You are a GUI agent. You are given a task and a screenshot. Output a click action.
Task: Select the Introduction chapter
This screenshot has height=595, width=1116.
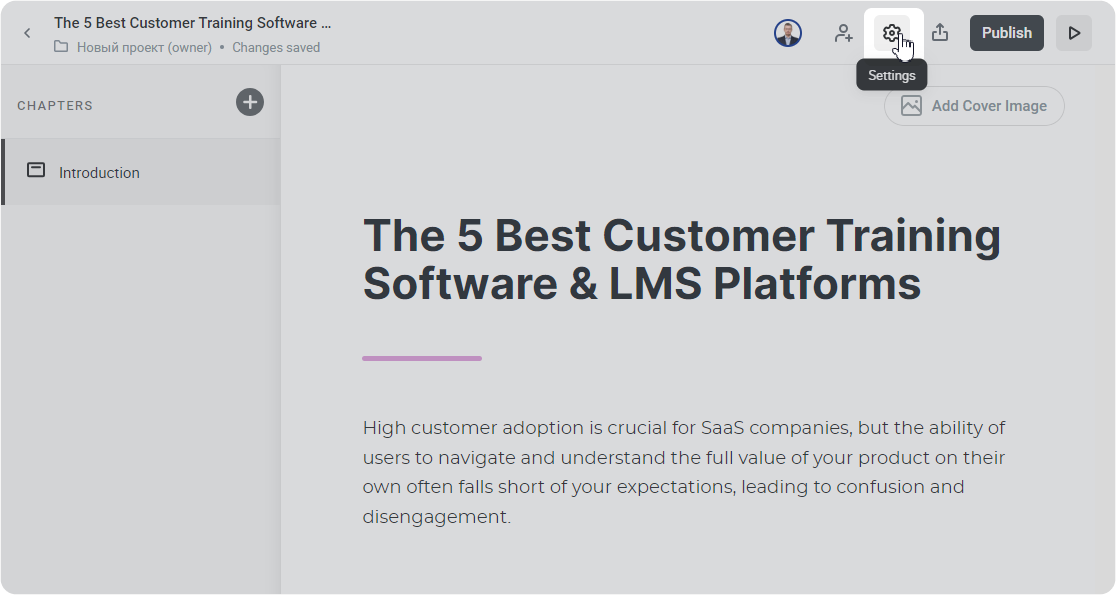(x=141, y=172)
